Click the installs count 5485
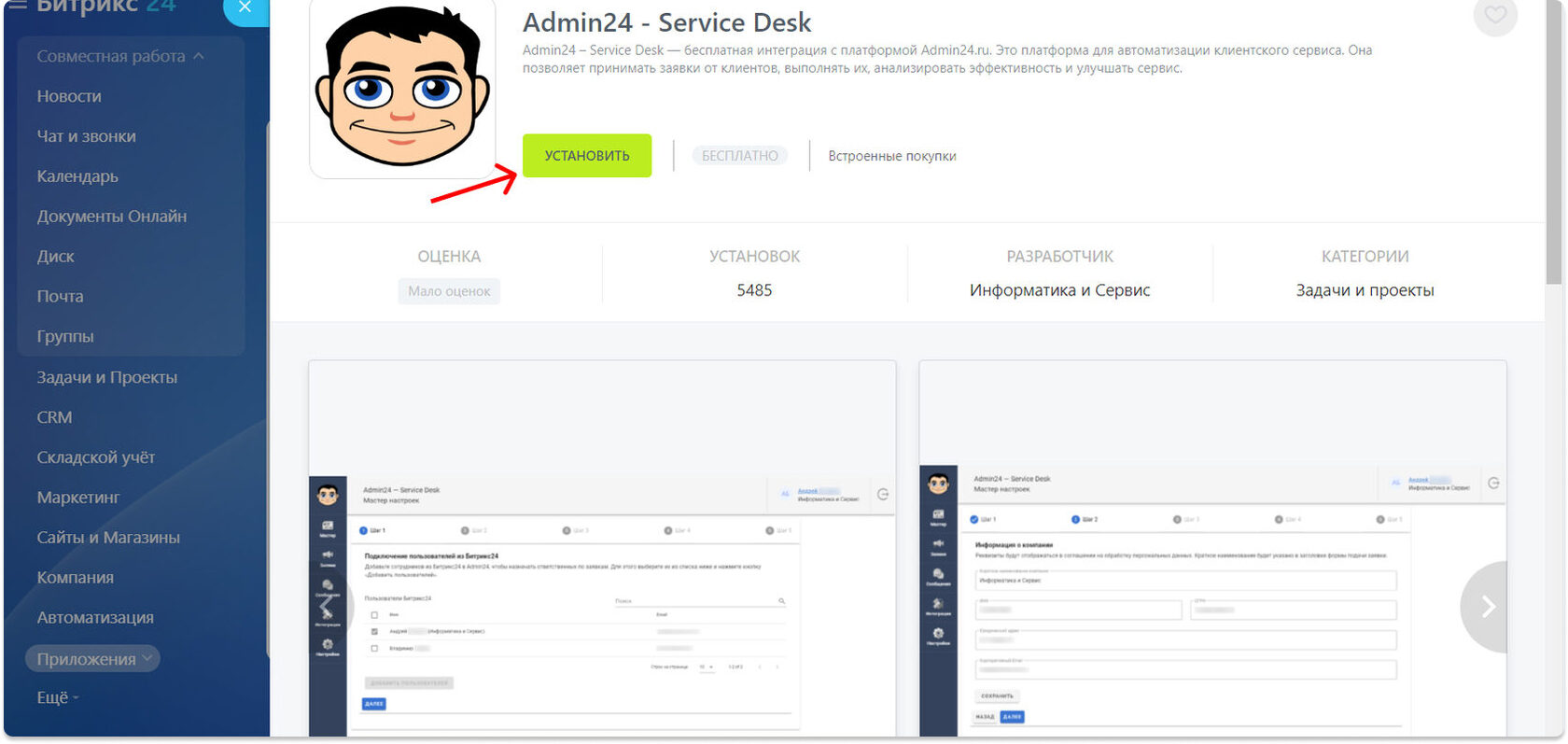1568x744 pixels. point(754,290)
